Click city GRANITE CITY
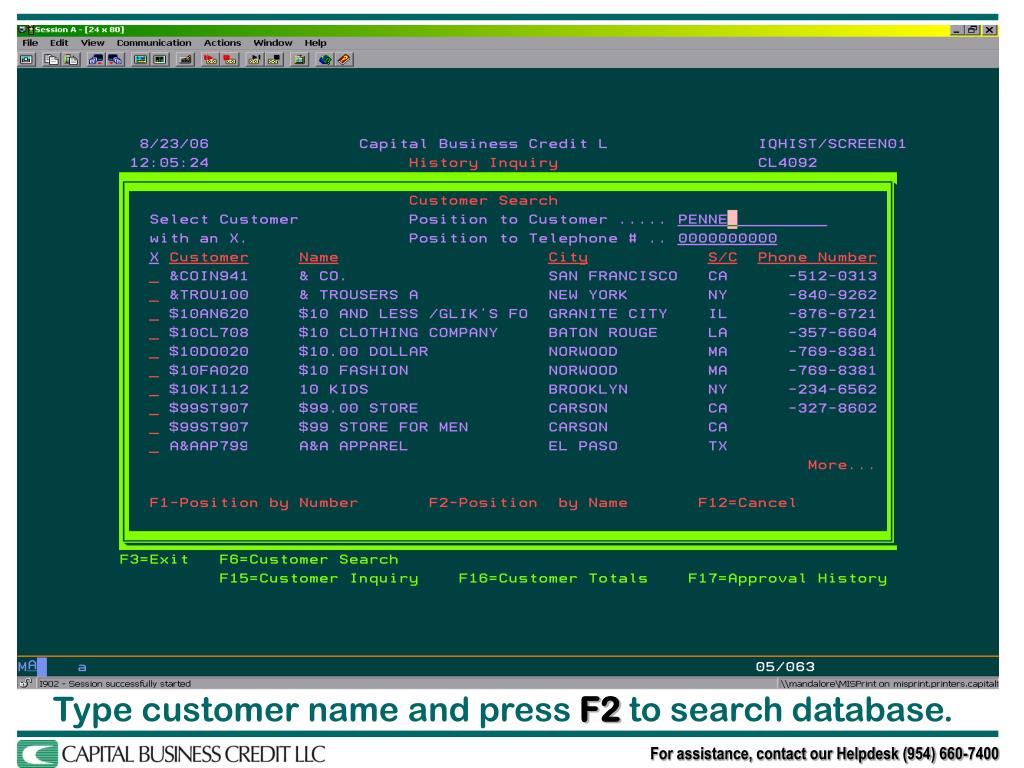This screenshot has height=768, width=1024. click(x=608, y=314)
